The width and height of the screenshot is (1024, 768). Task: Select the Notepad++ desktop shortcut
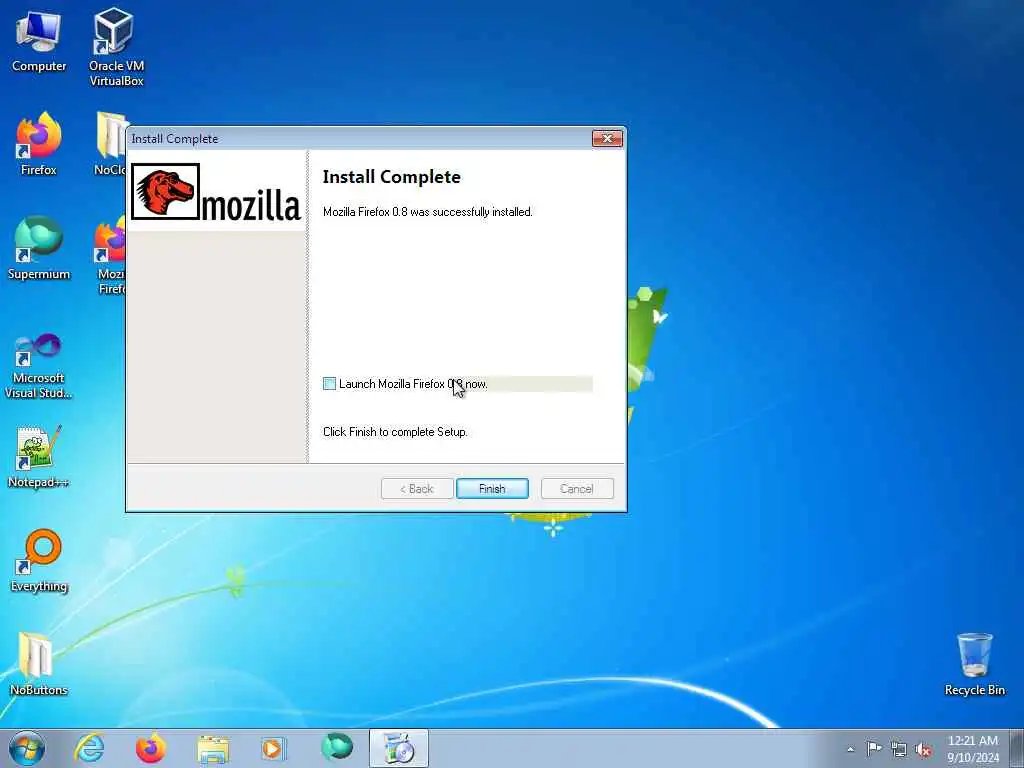39,457
